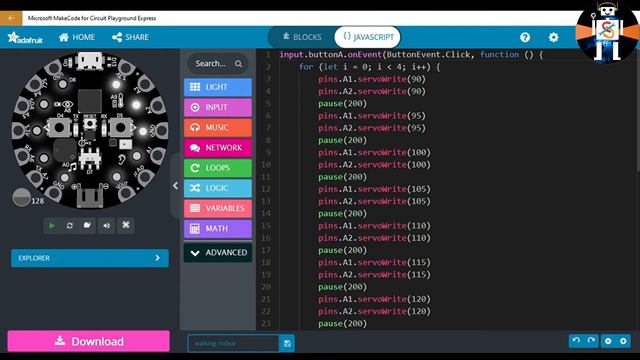Open the MUSIC toolbox category
Image resolution: width=640 pixels, height=360 pixels.
218,127
